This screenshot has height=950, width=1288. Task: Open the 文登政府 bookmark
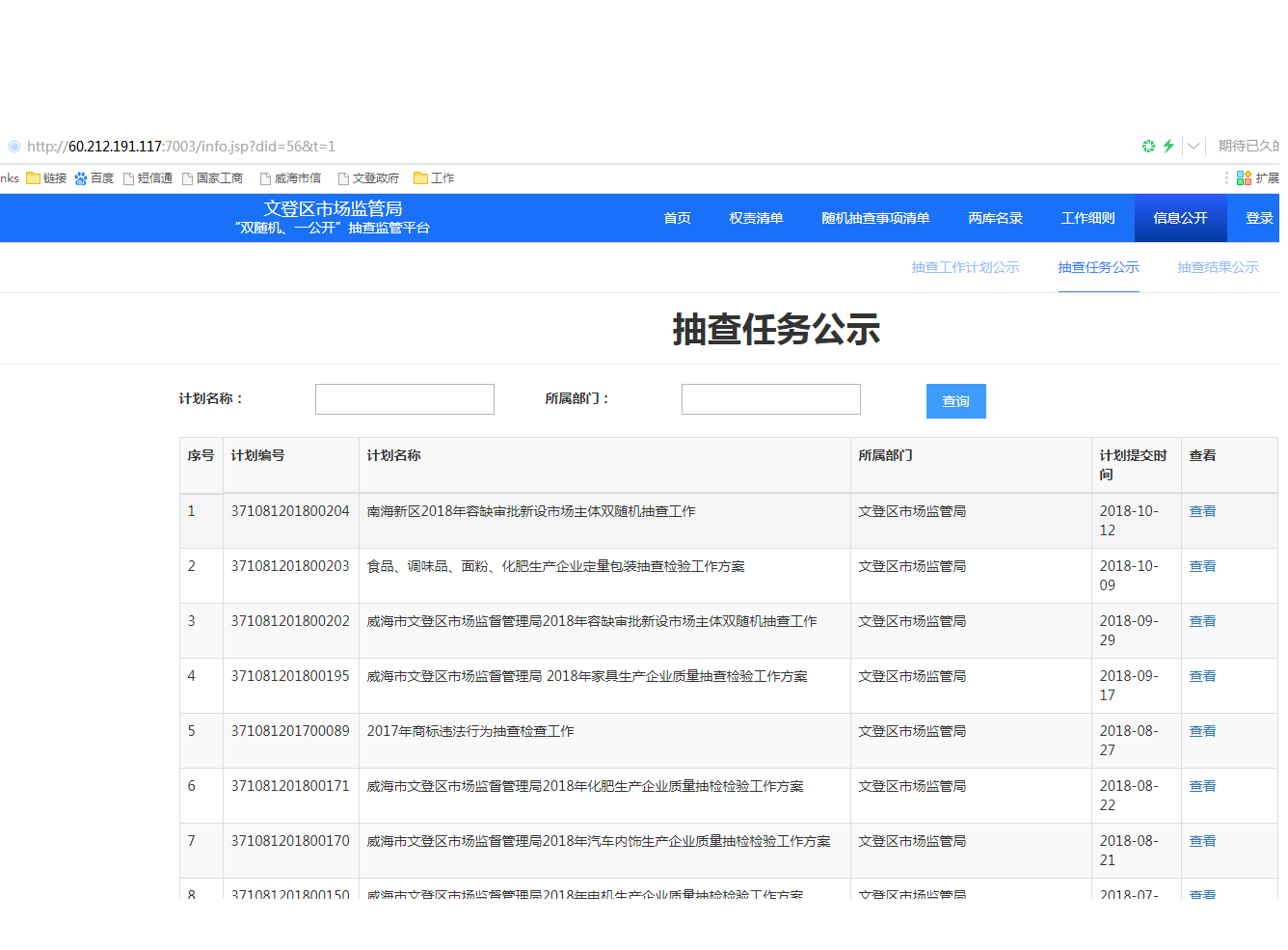pyautogui.click(x=368, y=178)
